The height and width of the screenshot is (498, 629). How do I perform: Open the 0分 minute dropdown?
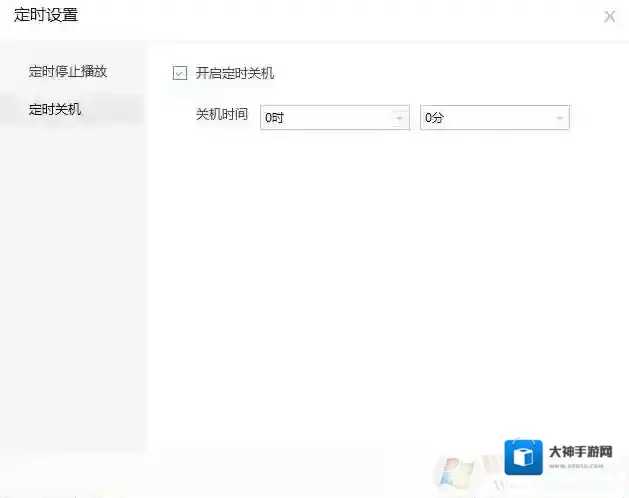494,118
